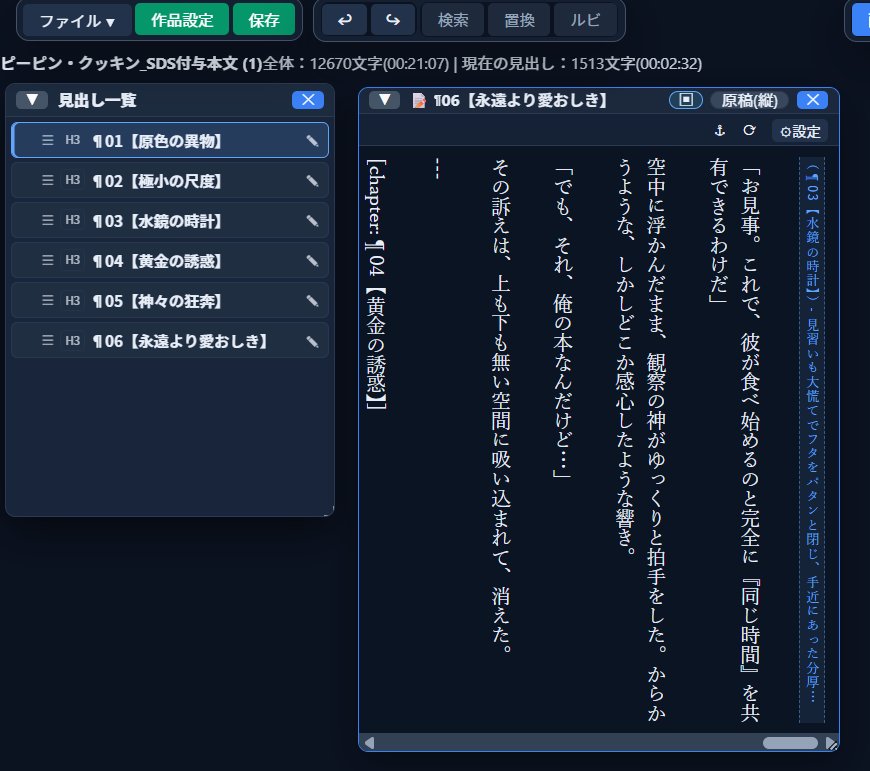The height and width of the screenshot is (771, 870).
Task: Click H3 level badge of ¶04 row
Action: pyautogui.click(x=73, y=260)
